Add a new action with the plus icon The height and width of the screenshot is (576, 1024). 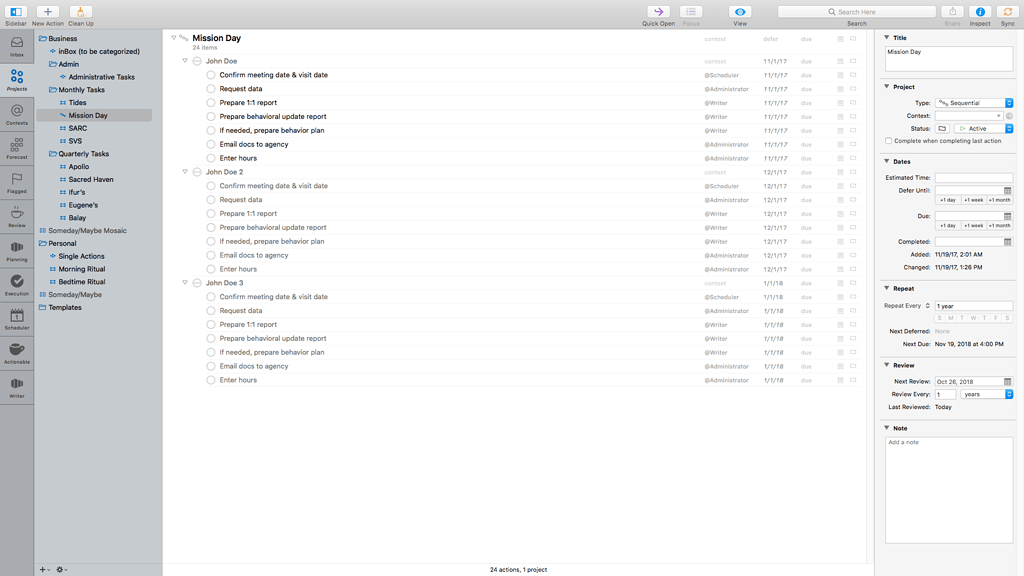point(48,12)
